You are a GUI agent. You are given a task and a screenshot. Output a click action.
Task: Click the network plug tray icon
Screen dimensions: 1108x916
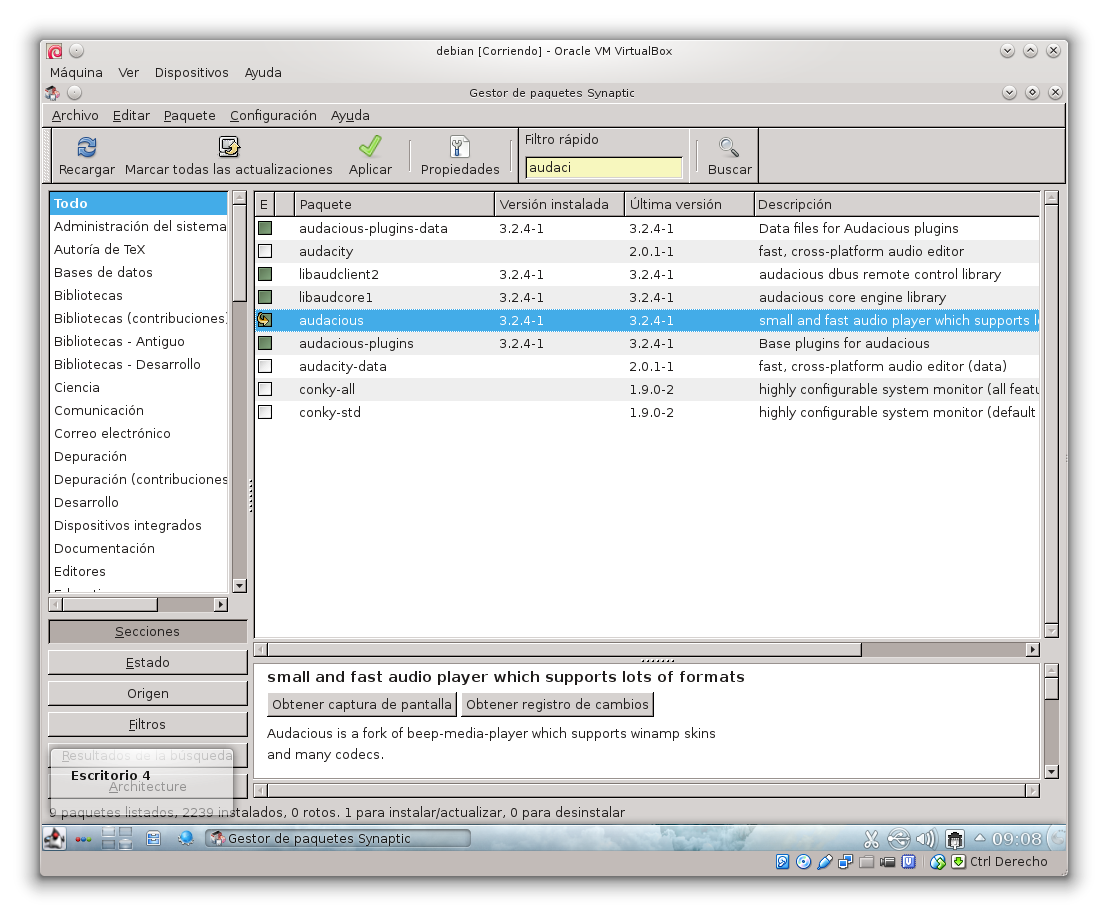pos(955,839)
